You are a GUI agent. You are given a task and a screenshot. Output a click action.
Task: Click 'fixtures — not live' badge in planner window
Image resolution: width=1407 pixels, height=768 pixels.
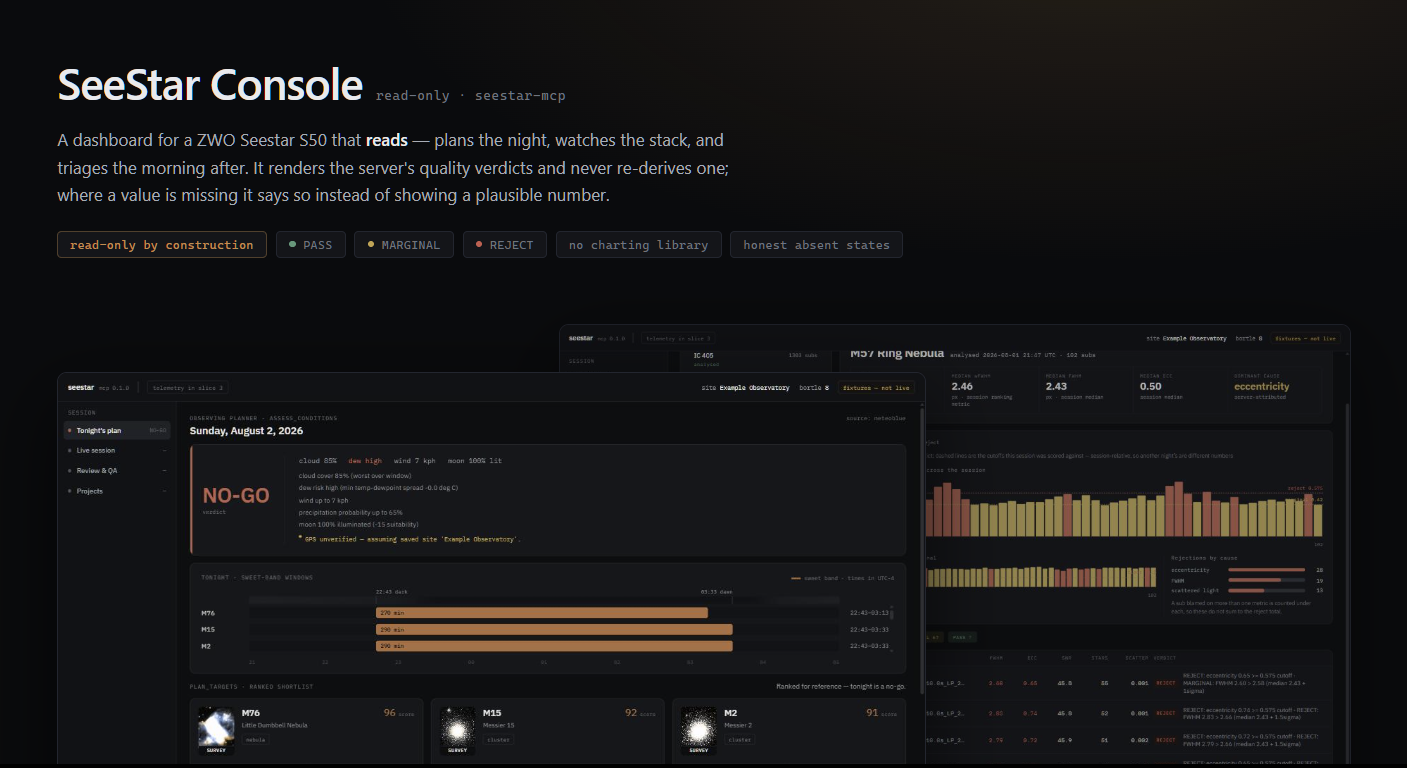pyautogui.click(x=877, y=387)
